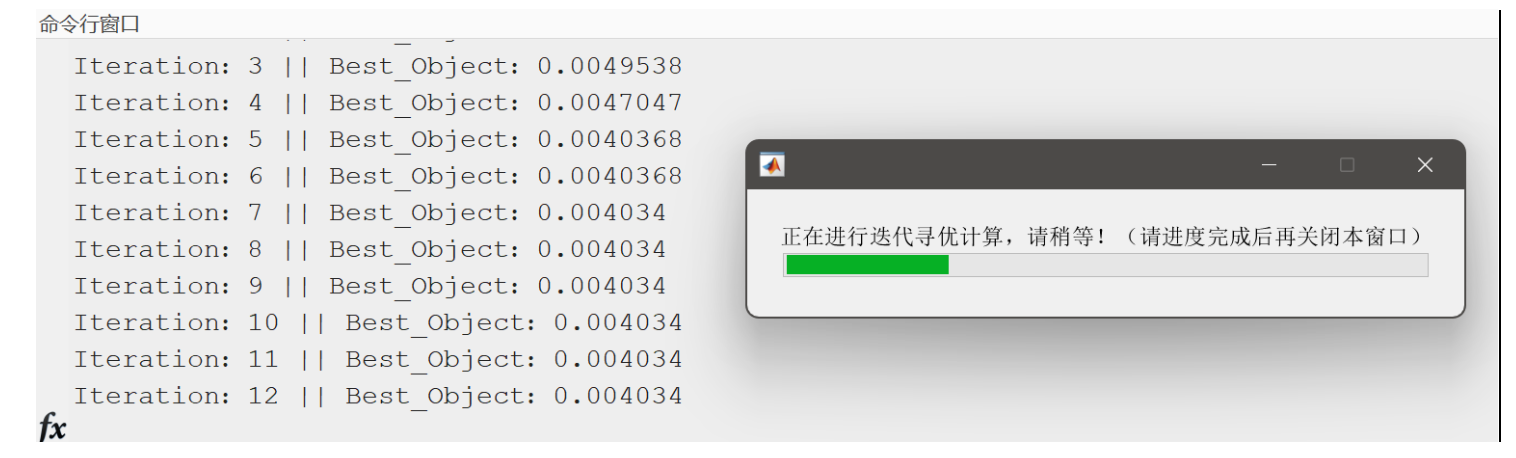The width and height of the screenshot is (1516, 458).
Task: Select the Iteration: 5 output line
Action: [x=378, y=140]
